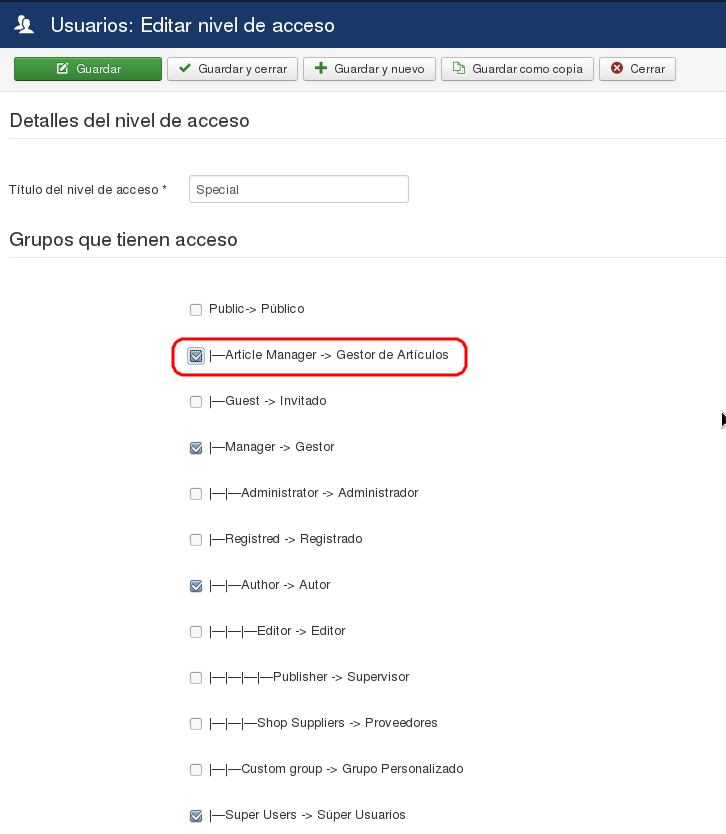
Task: Tick Shop Suppliers -> Proveedores checkbox
Action: (196, 724)
